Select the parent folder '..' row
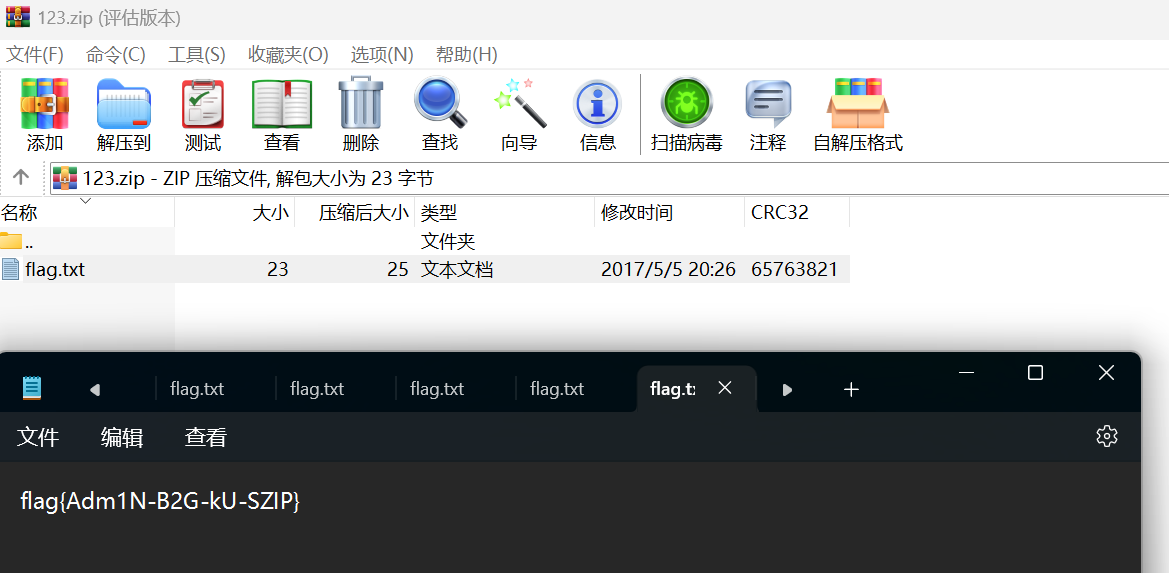Image resolution: width=1169 pixels, height=573 pixels. [x=425, y=241]
